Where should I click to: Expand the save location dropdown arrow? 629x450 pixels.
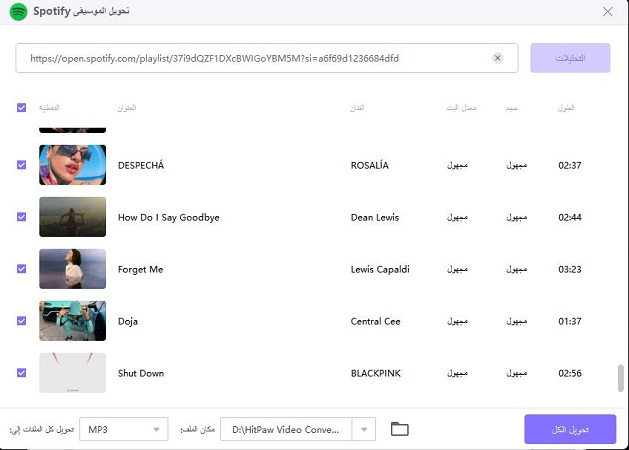(364, 429)
